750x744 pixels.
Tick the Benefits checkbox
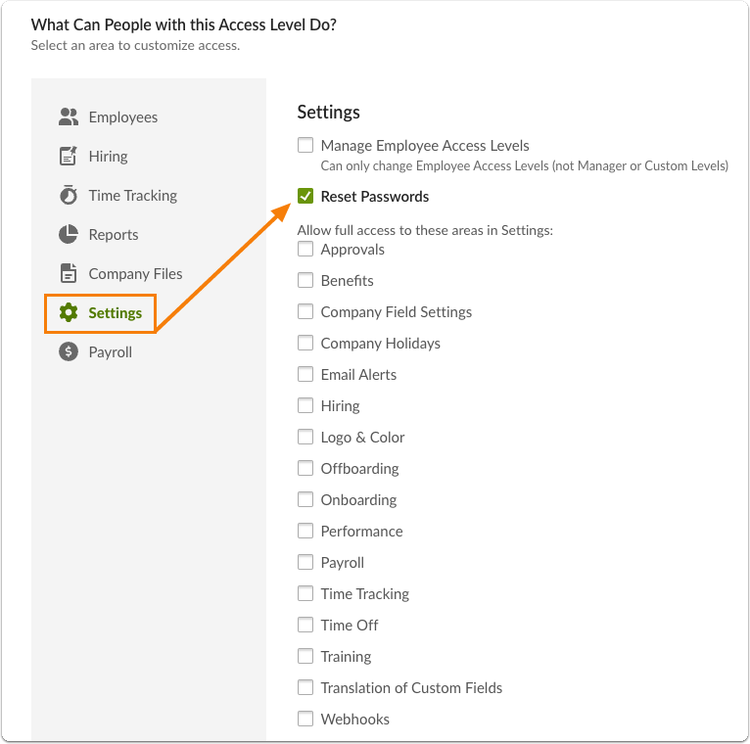pos(305,280)
